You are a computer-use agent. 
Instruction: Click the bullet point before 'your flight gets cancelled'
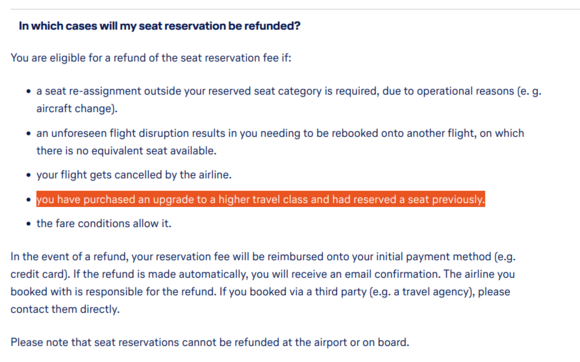coord(28,175)
